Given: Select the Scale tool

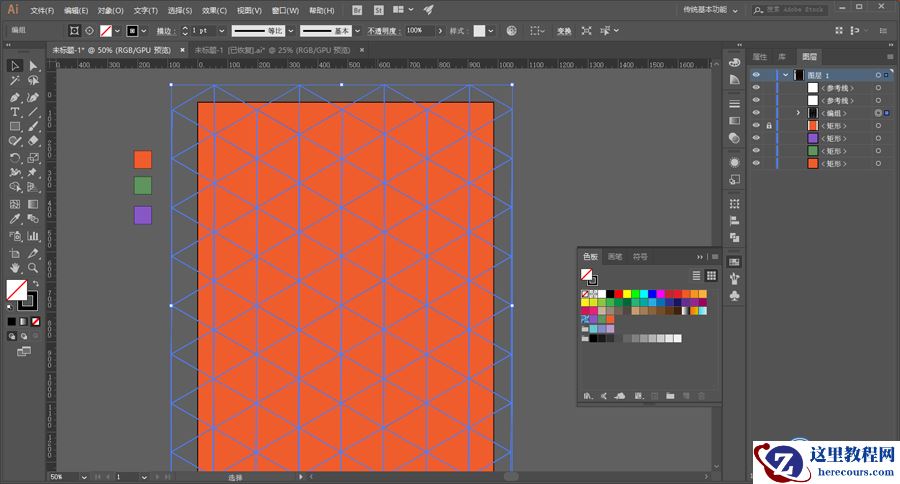Looking at the screenshot, I should pos(33,157).
